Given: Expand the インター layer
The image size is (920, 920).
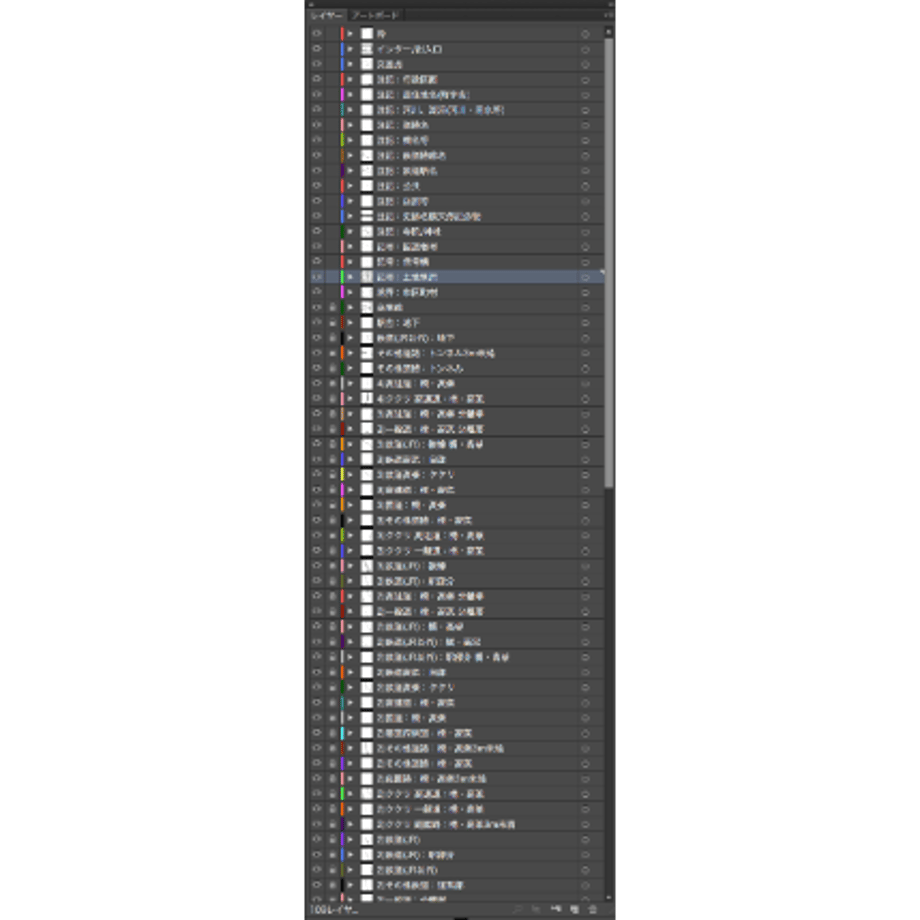Looking at the screenshot, I should click(x=350, y=49).
